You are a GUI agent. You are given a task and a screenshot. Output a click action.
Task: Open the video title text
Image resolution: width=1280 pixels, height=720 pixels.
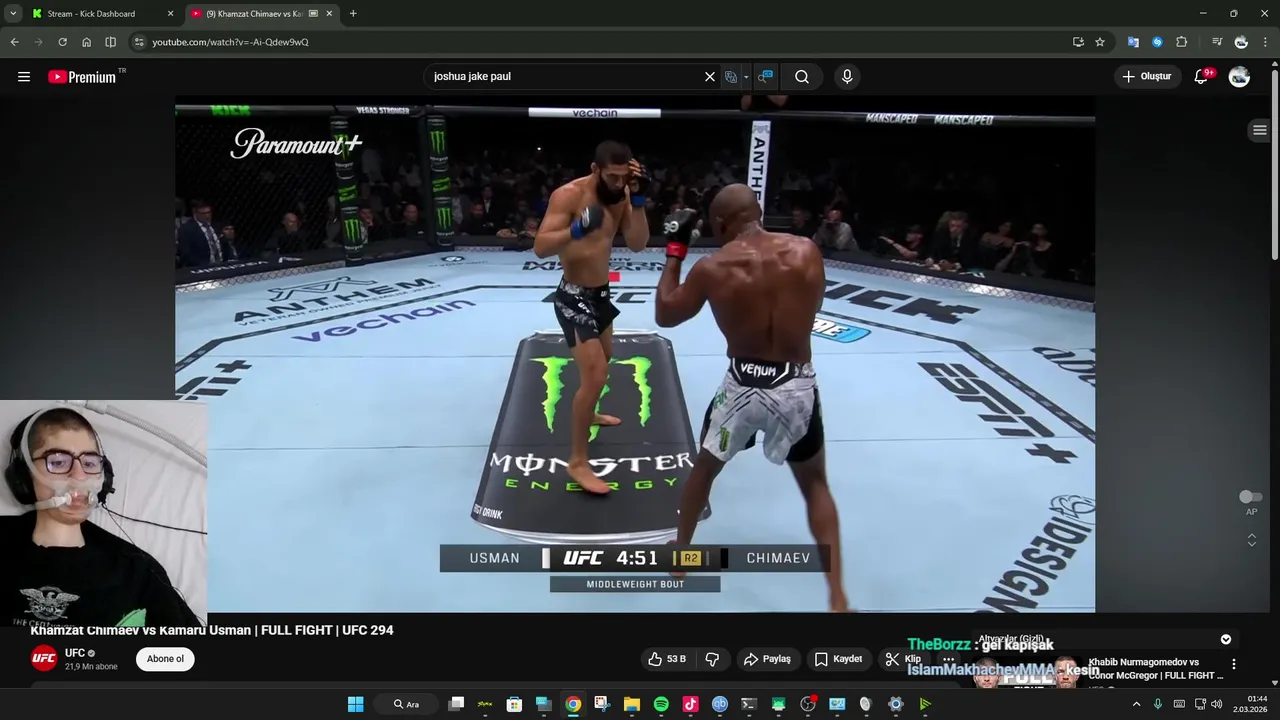click(212, 630)
